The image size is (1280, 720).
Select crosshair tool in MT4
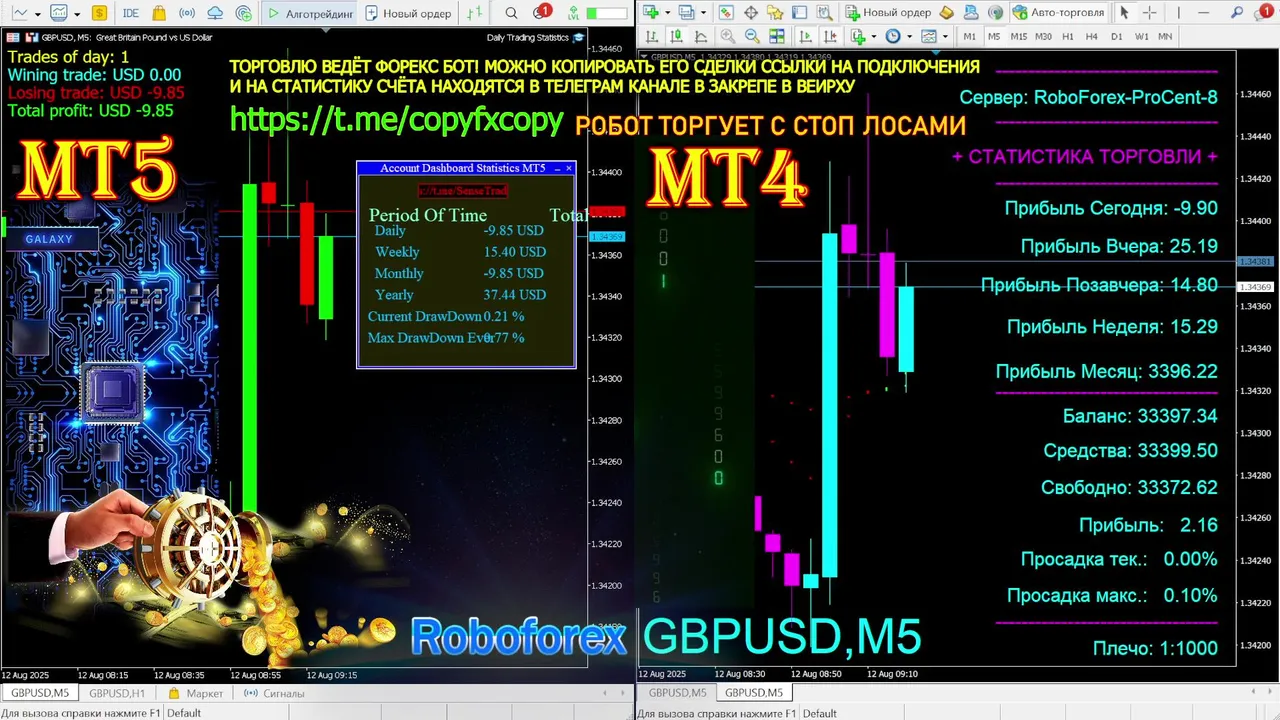pyautogui.click(x=1149, y=12)
